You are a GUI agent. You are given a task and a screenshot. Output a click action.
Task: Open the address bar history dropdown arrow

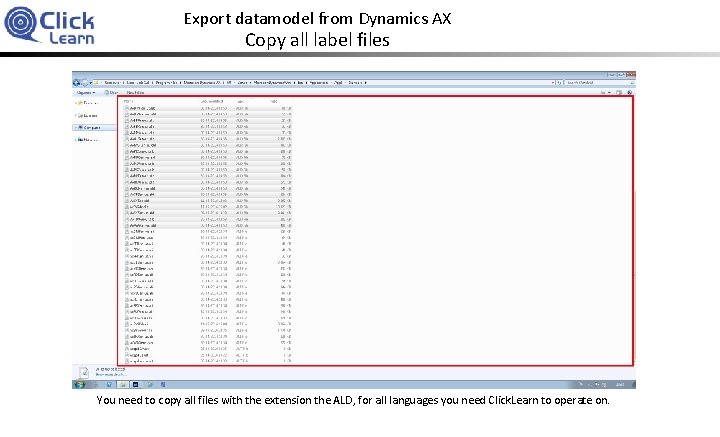(x=553, y=83)
